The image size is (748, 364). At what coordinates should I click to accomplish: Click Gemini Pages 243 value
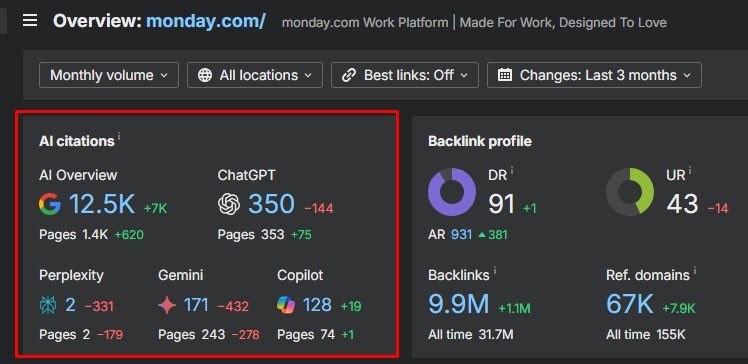[213, 335]
